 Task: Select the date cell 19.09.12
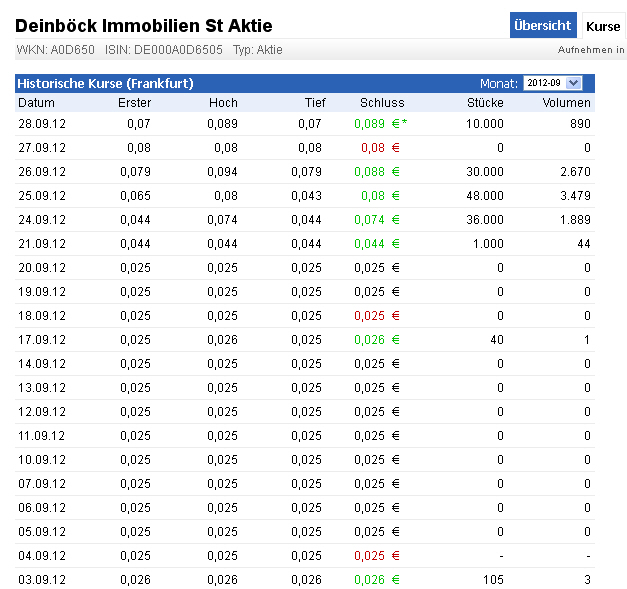point(42,292)
